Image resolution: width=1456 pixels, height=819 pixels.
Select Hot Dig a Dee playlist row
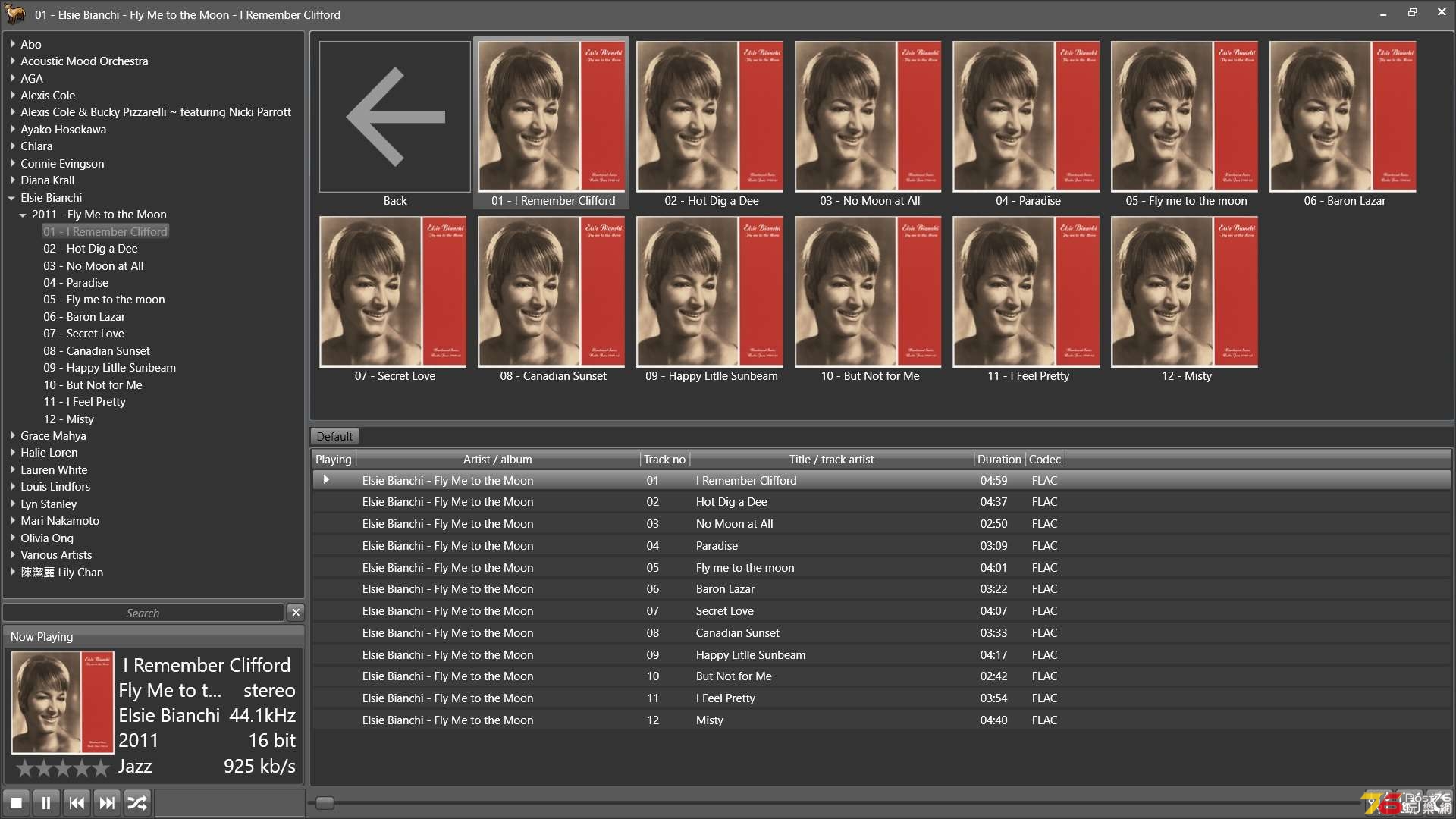(881, 502)
